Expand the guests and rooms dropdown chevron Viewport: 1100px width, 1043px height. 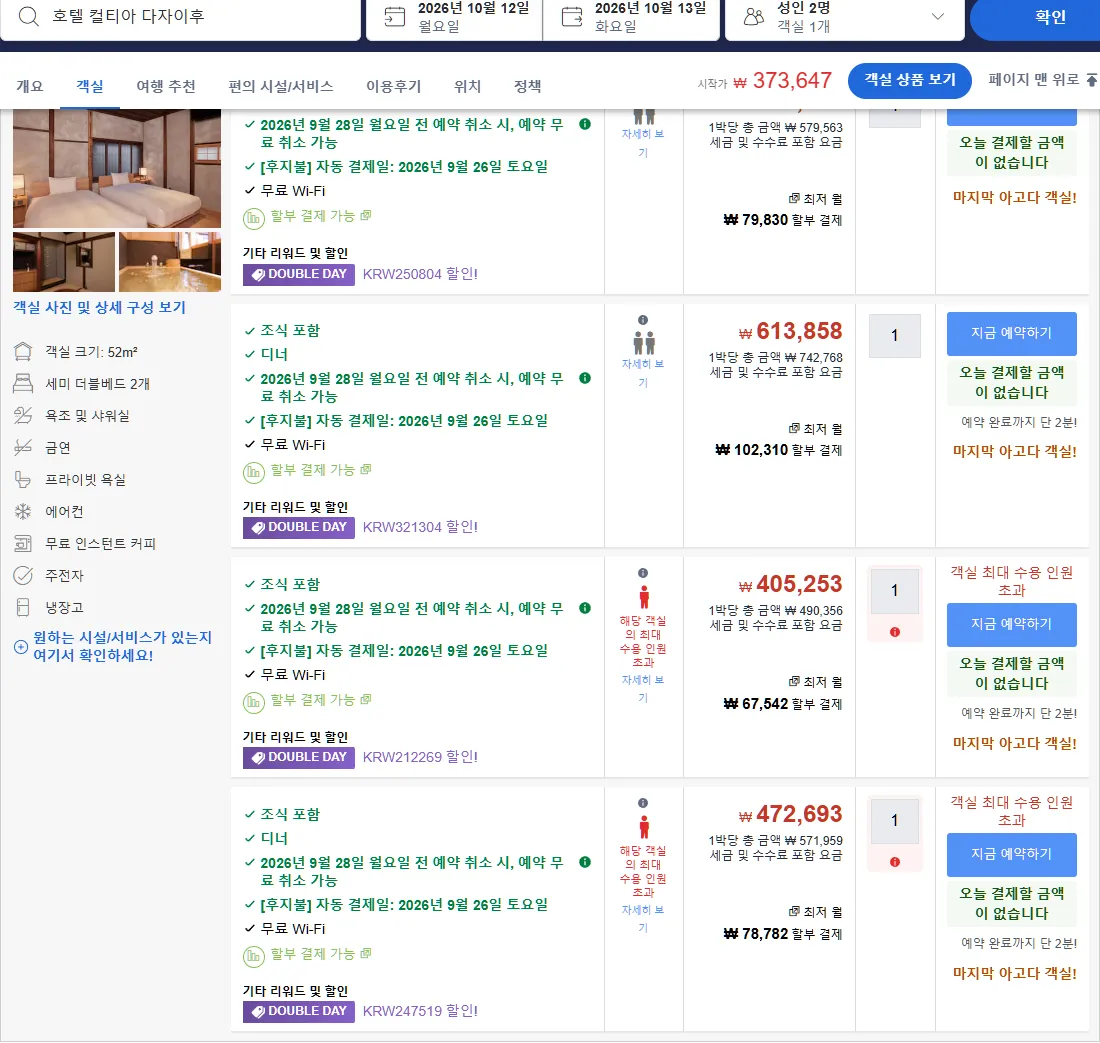click(x=937, y=16)
